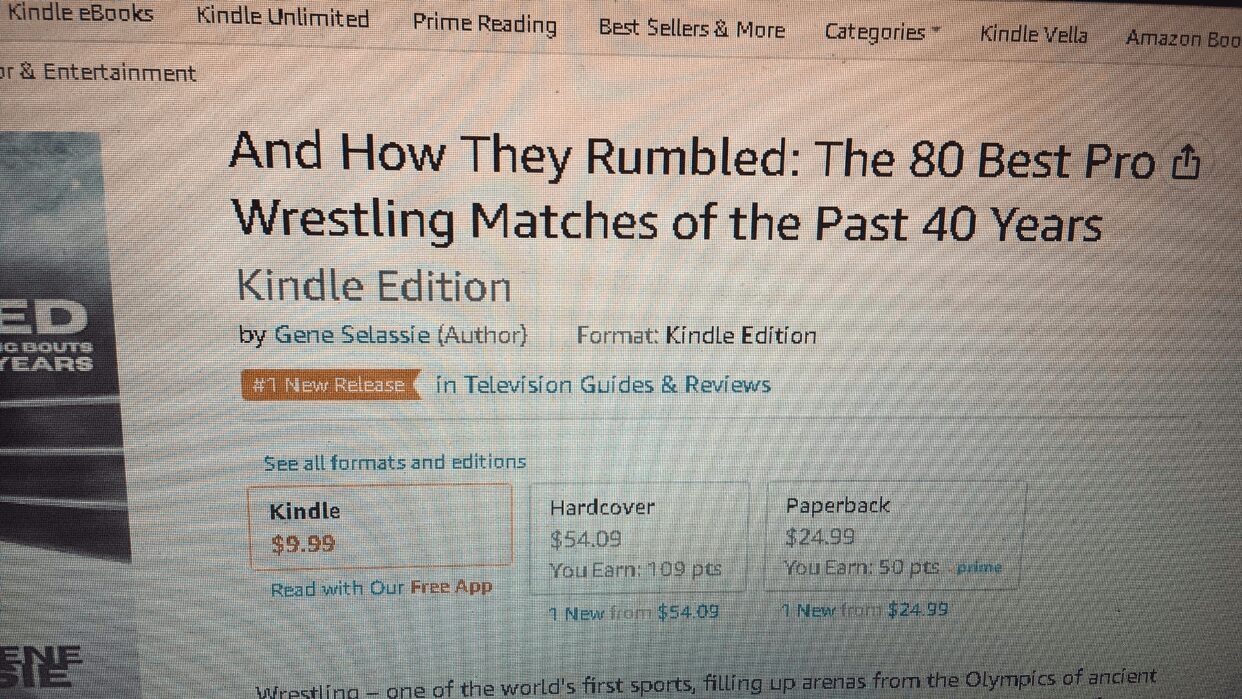Go to Prime Reading
Viewport: 1242px width, 699px height.
(484, 24)
